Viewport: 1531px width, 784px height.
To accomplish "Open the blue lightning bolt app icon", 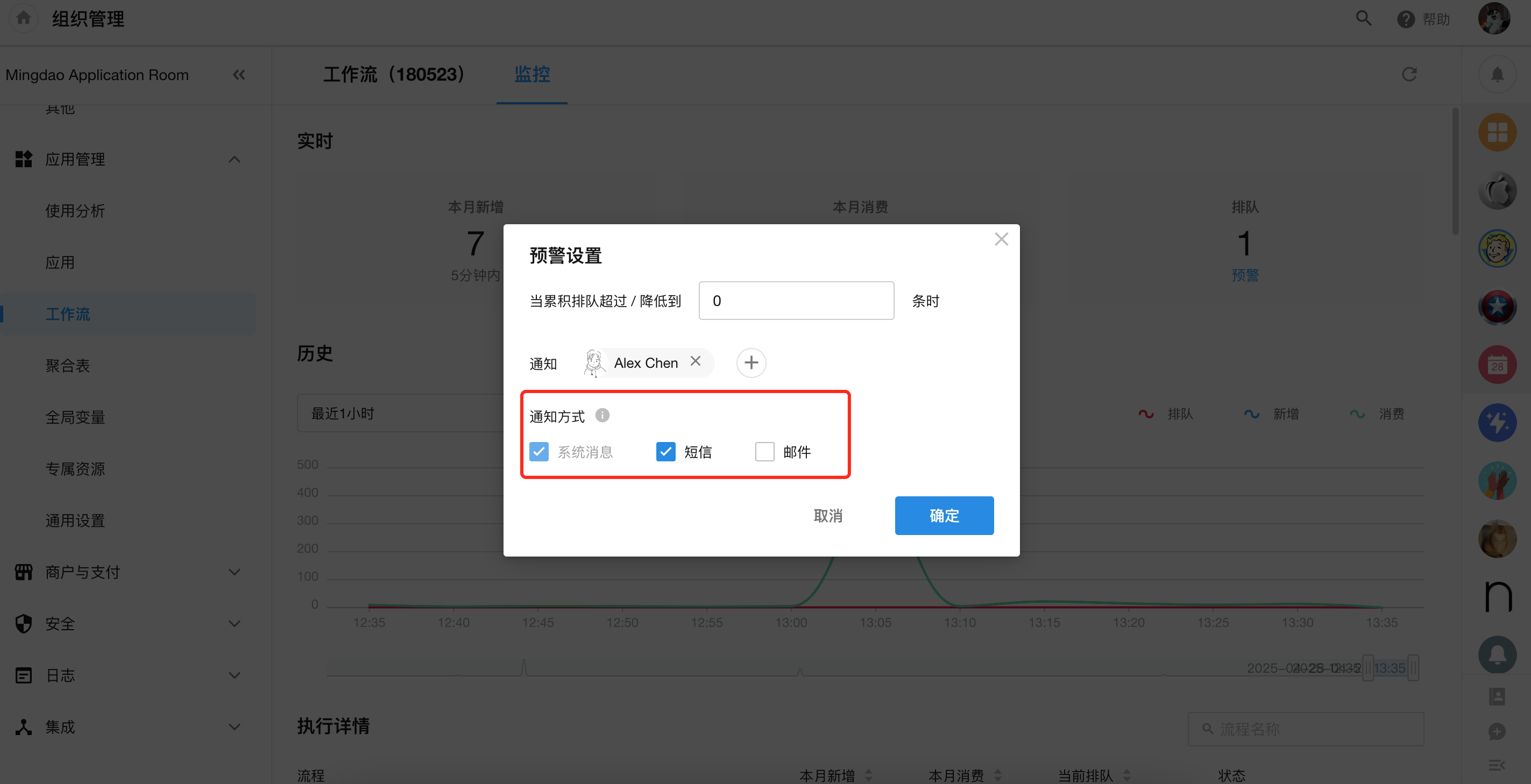I will 1497,423.
